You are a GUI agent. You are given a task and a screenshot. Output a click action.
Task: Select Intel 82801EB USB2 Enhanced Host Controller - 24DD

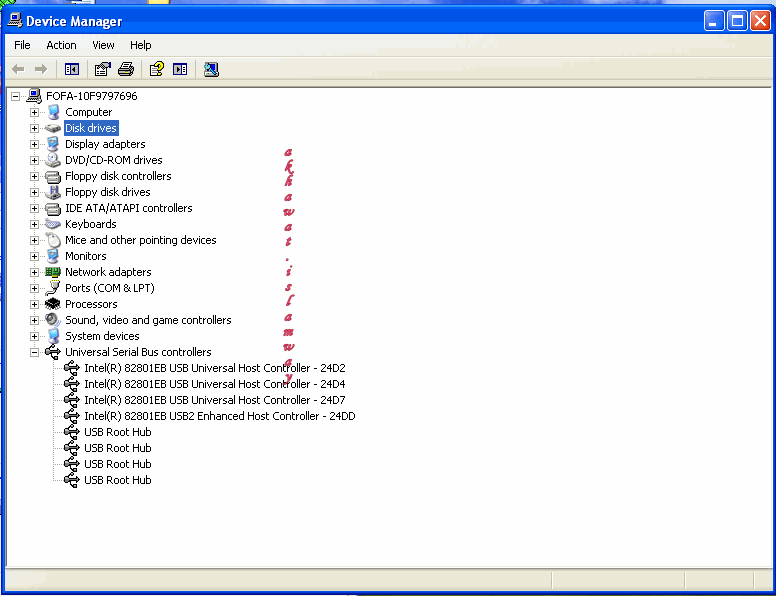tap(220, 416)
